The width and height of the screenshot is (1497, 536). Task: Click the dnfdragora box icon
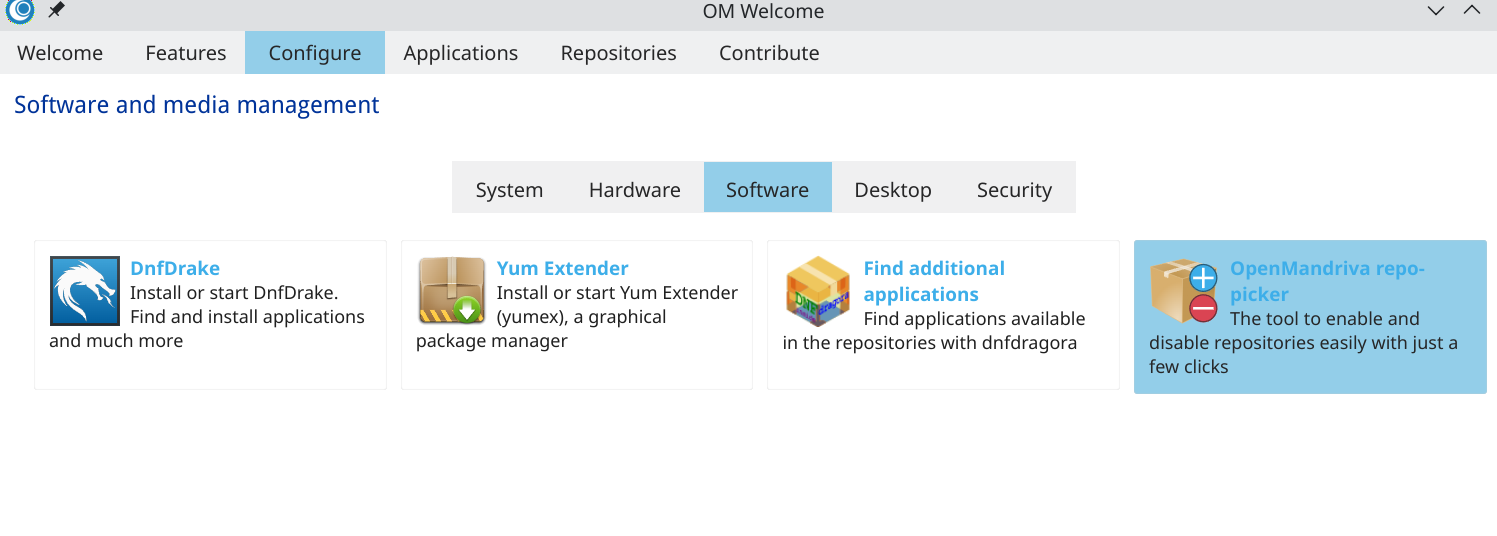point(818,291)
